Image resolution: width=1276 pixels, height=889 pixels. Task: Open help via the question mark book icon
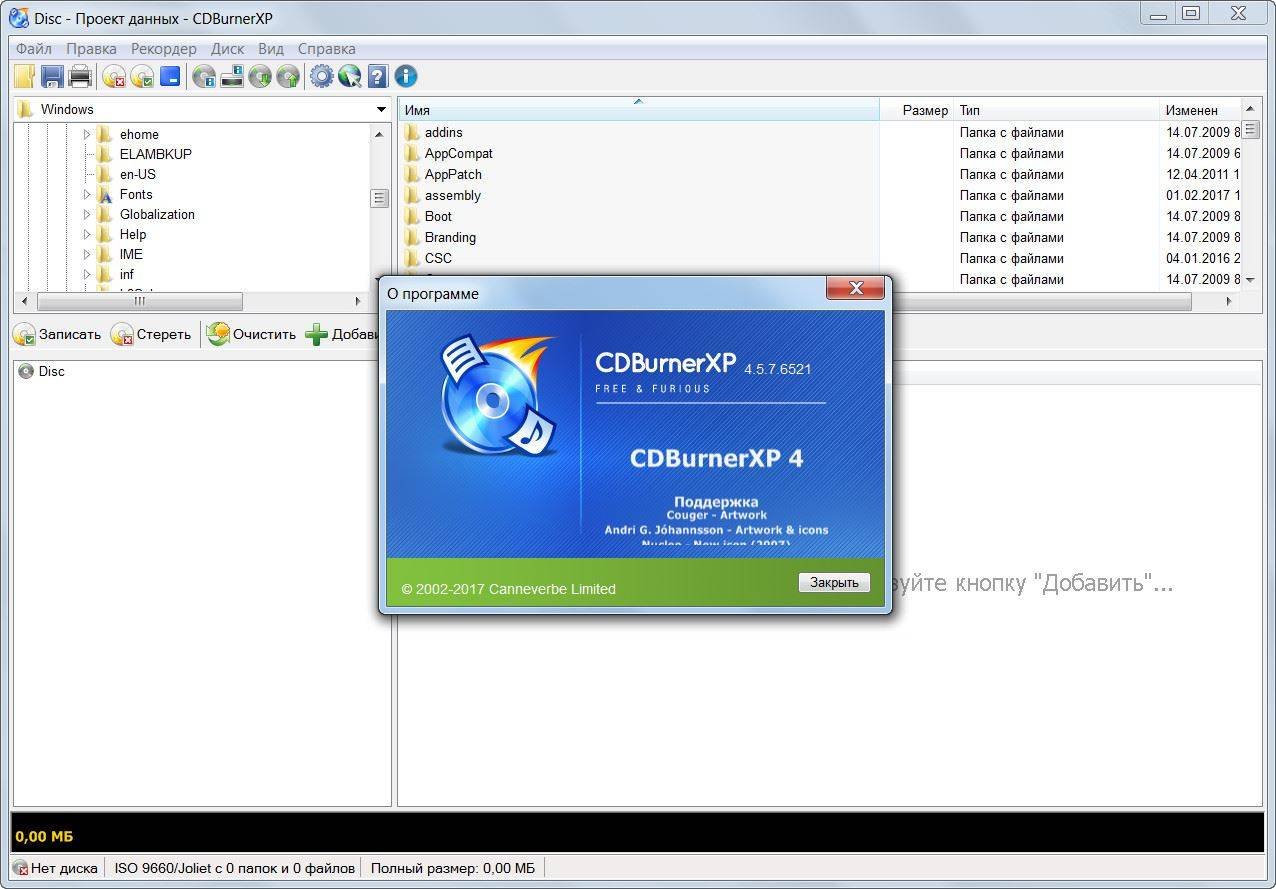click(x=377, y=76)
